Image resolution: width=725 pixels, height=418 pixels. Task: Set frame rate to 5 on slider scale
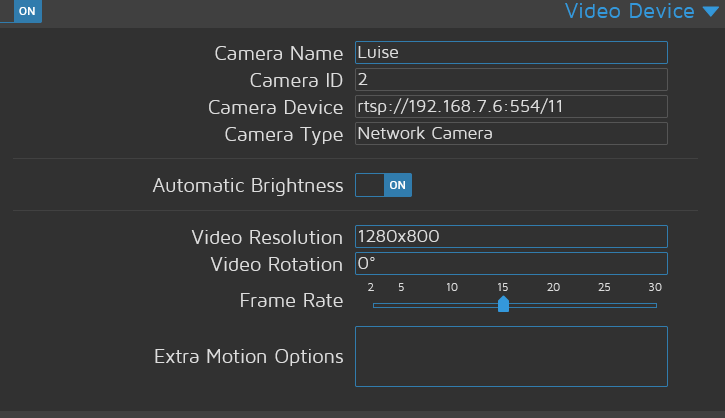[402, 305]
